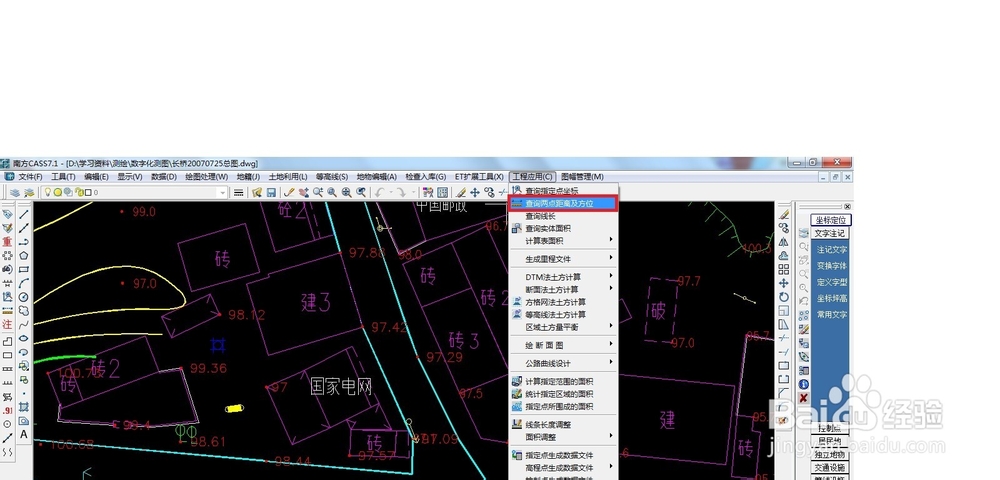Click the red '重' icon in far-left toolbar
Image resolution: width=1000 pixels, height=480 pixels.
click(7, 242)
